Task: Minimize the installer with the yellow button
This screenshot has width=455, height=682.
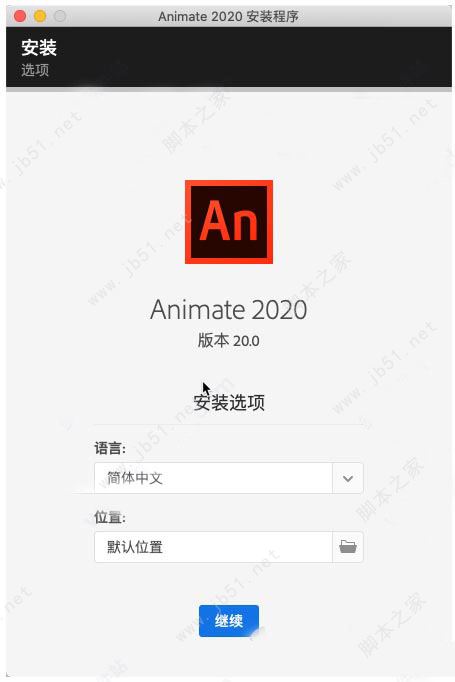Action: point(40,17)
